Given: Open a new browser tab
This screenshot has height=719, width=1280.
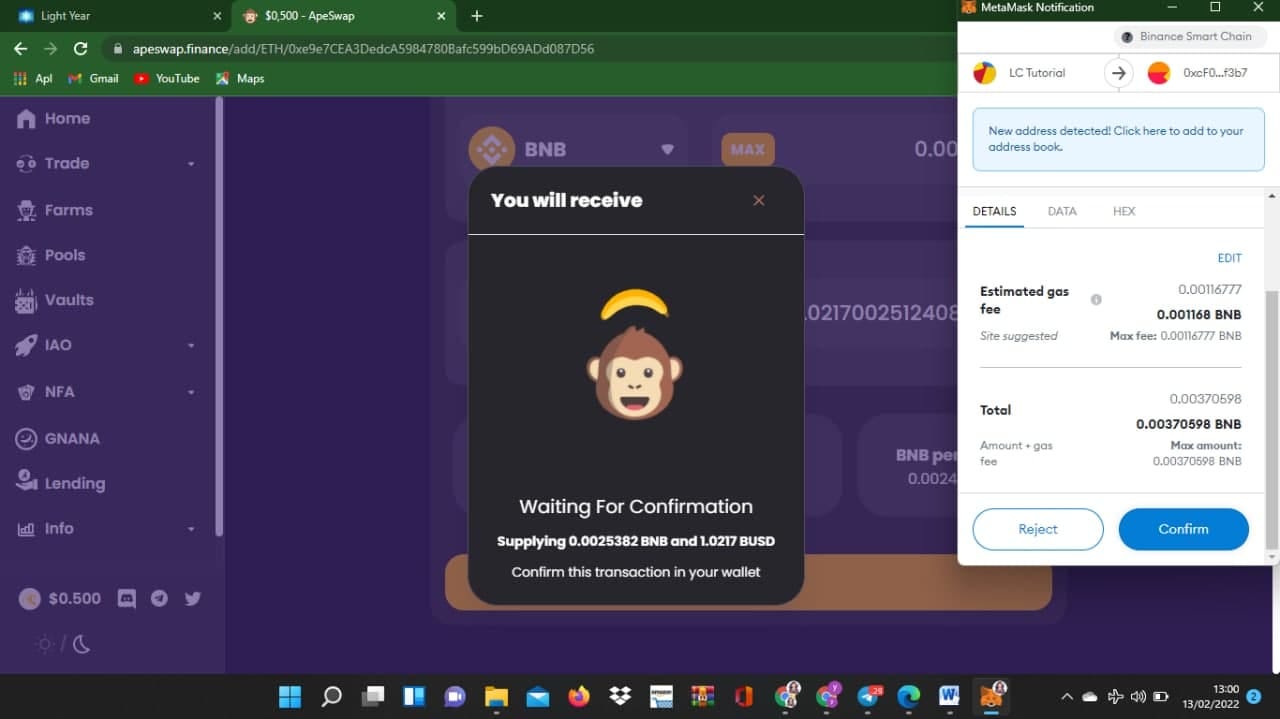Looking at the screenshot, I should (x=477, y=16).
